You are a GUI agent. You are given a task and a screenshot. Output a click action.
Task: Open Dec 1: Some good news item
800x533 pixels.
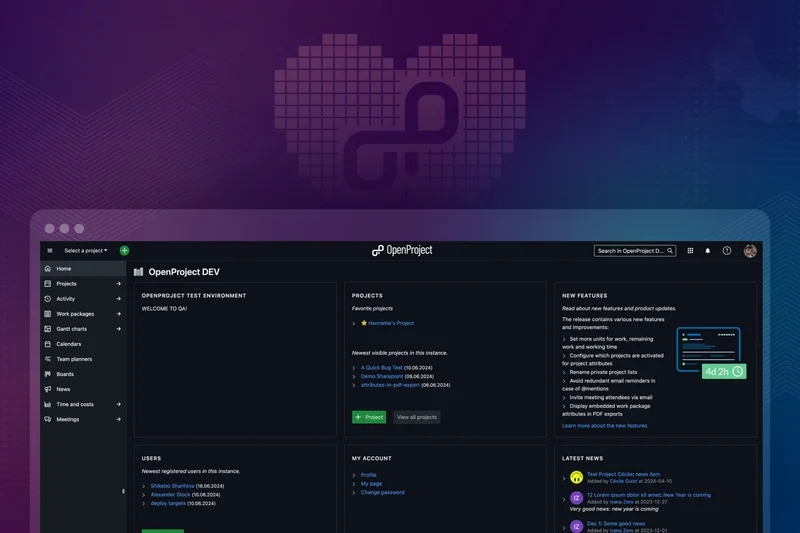616,524
